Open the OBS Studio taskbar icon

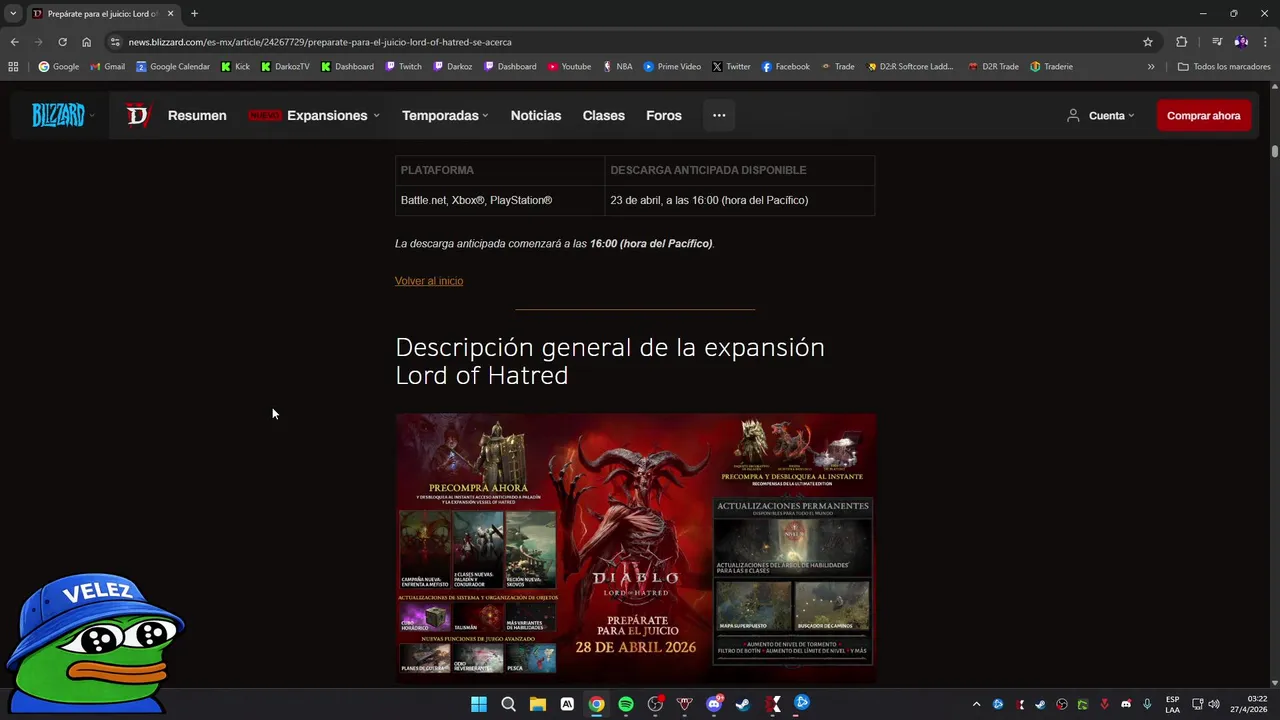click(x=655, y=704)
